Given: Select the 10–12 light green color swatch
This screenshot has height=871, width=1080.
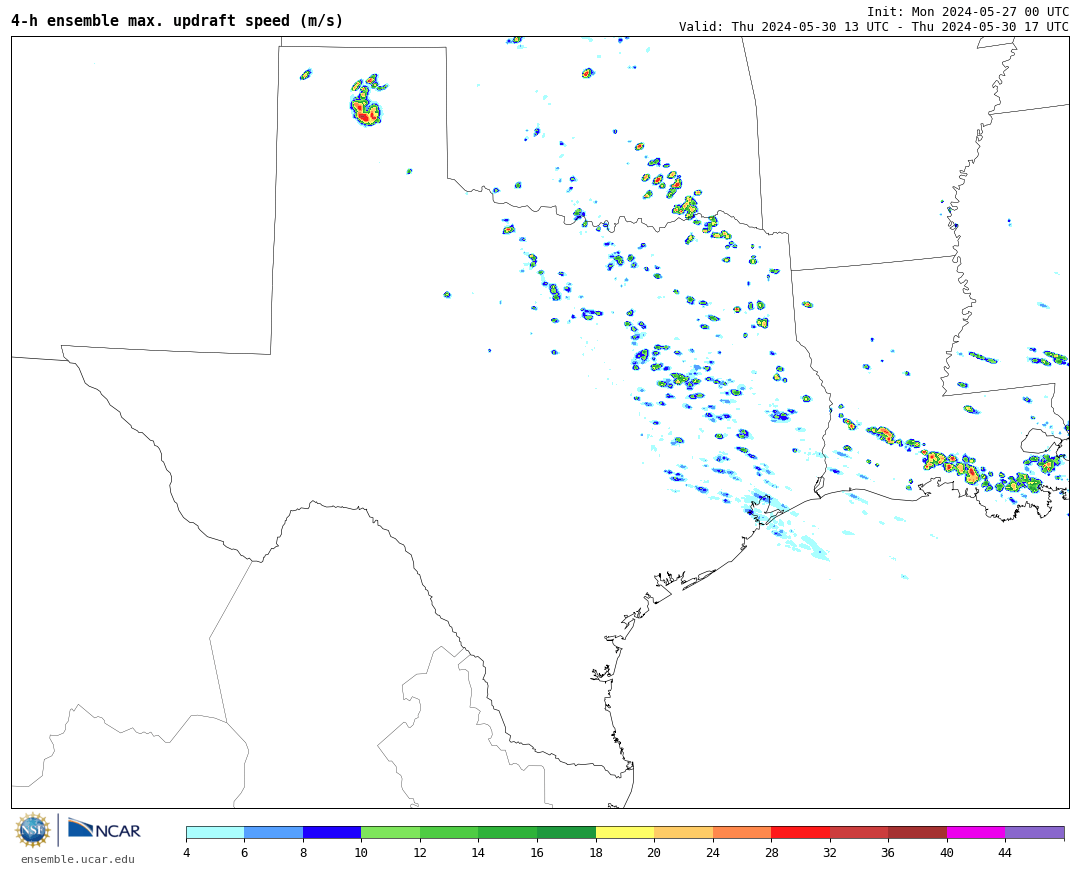Looking at the screenshot, I should (x=391, y=832).
